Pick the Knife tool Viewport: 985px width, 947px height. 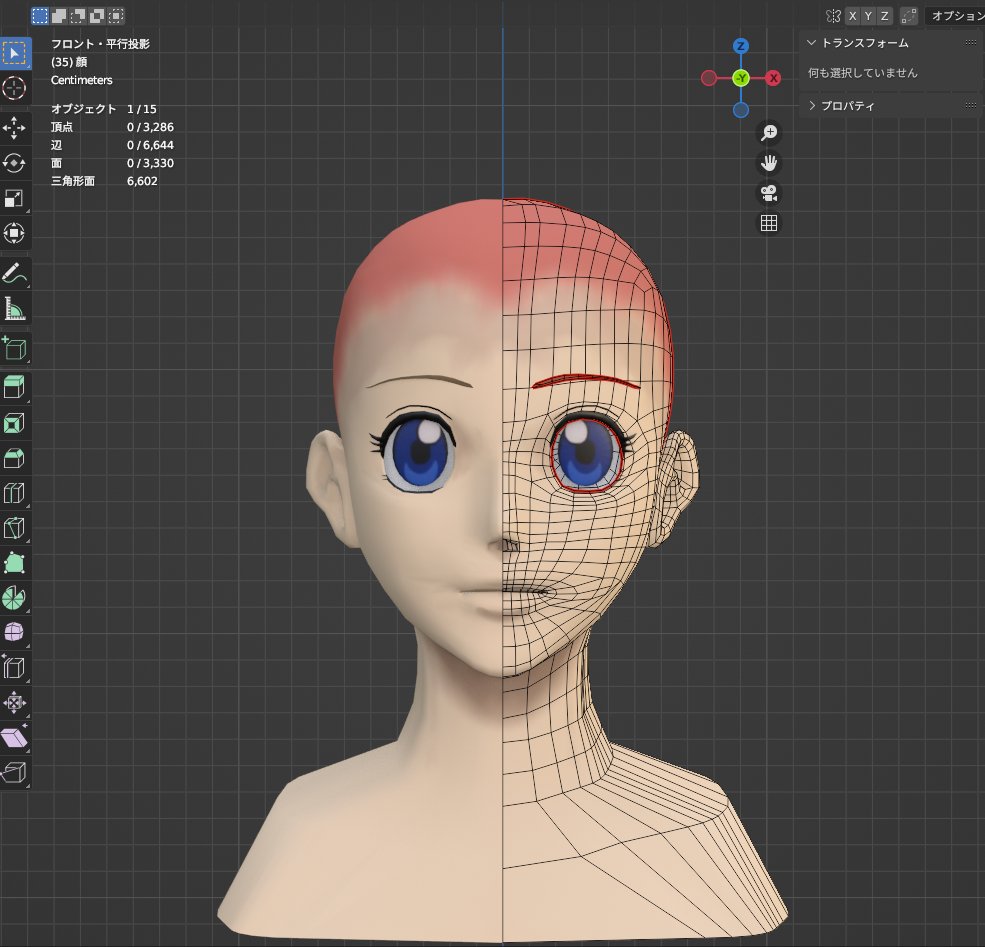pos(14,528)
